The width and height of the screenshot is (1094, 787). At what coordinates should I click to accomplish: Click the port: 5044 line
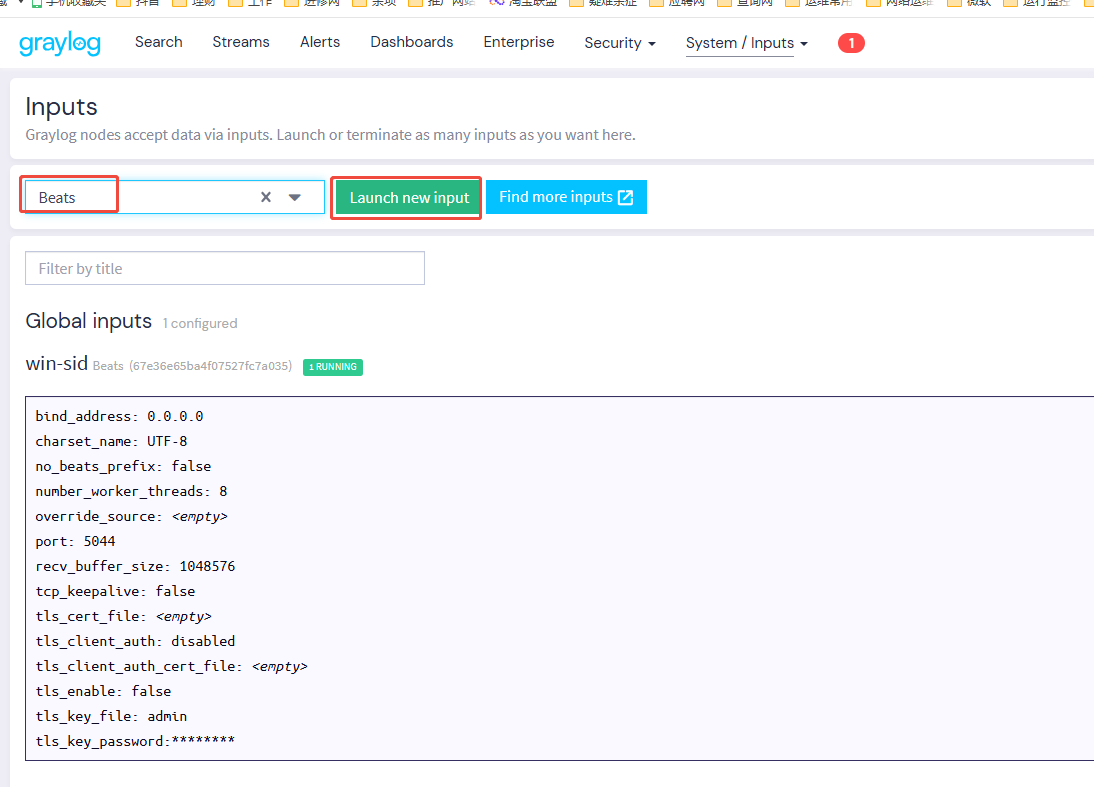point(75,541)
